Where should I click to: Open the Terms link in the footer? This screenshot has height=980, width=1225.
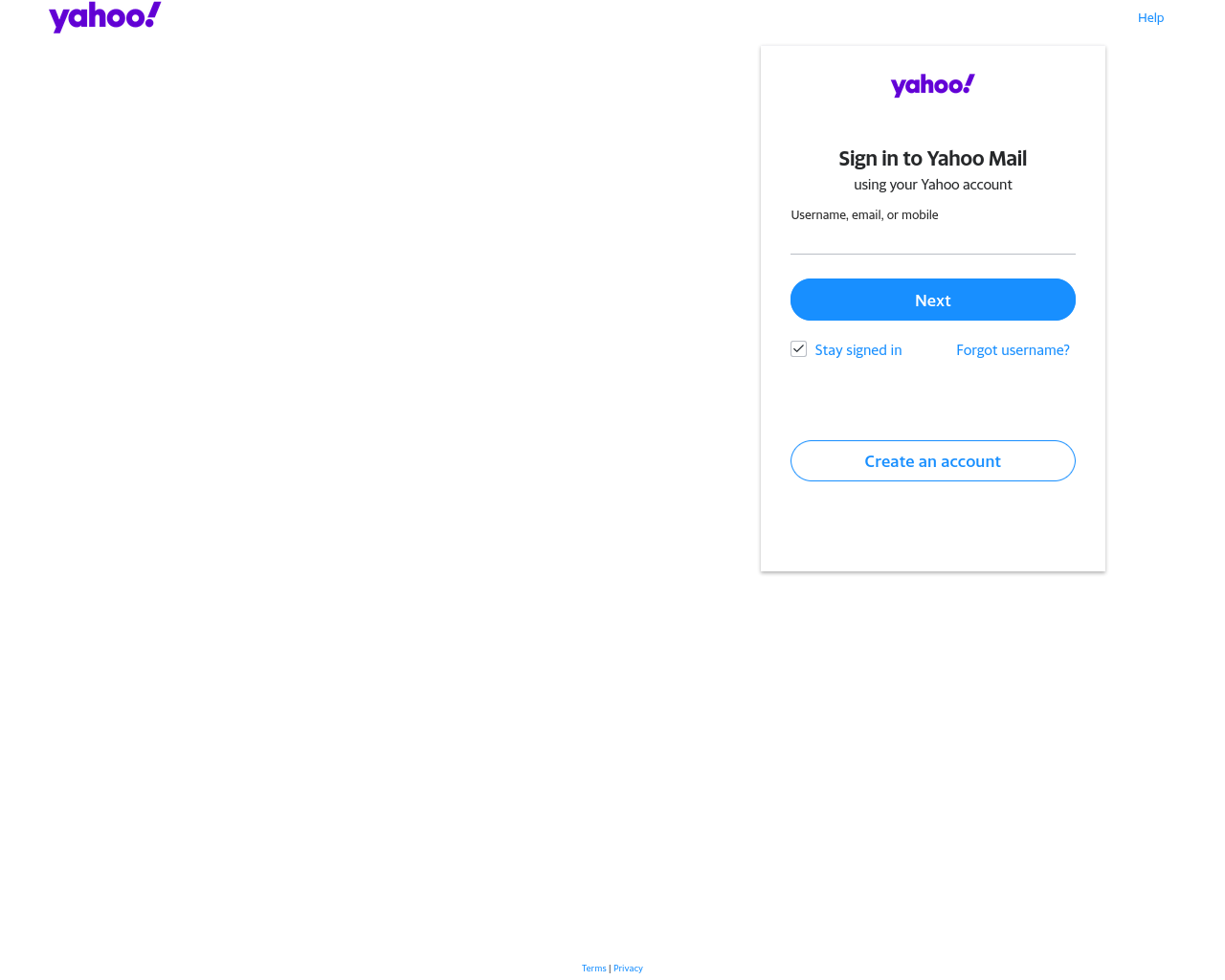594,969
